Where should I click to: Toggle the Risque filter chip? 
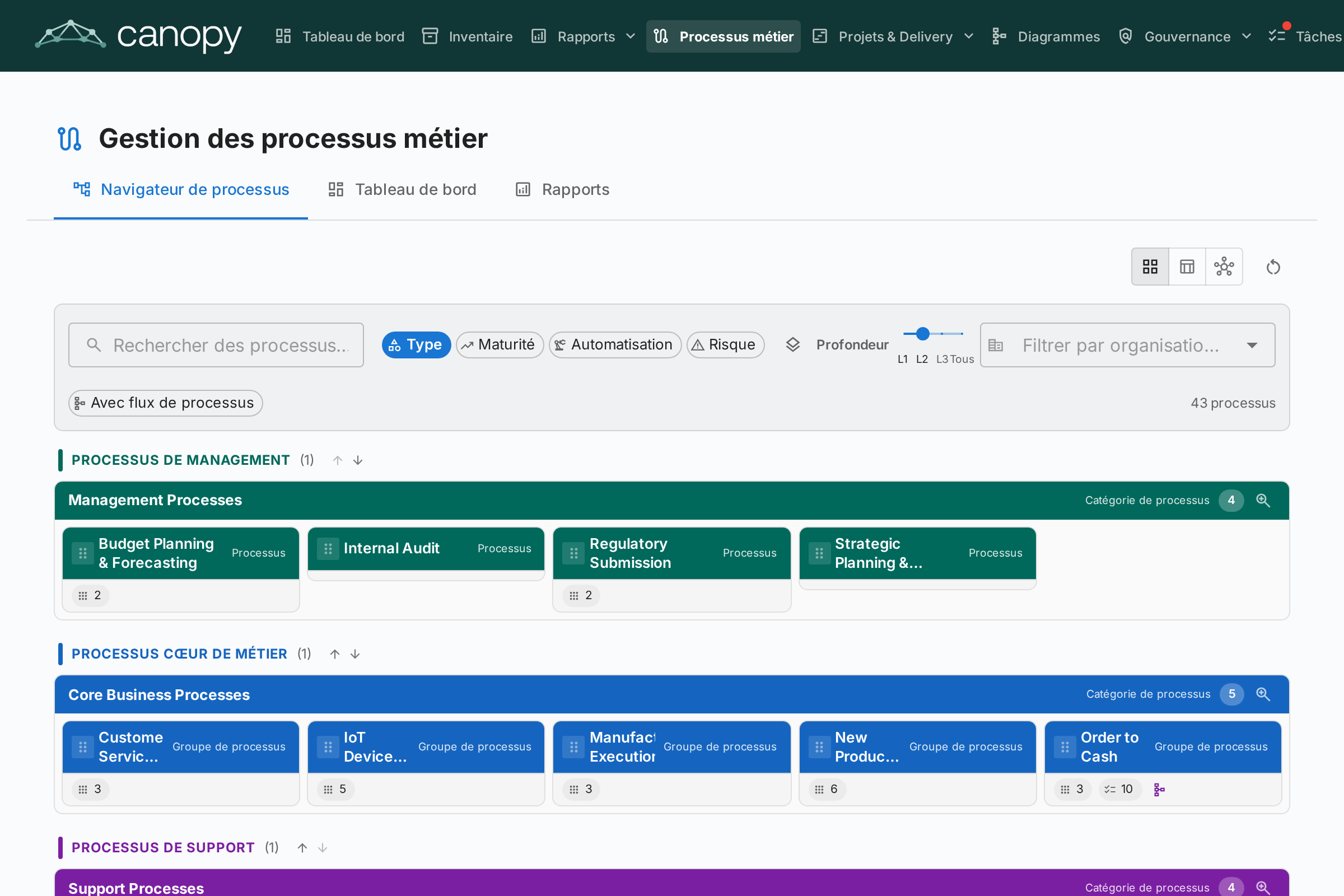(x=725, y=344)
